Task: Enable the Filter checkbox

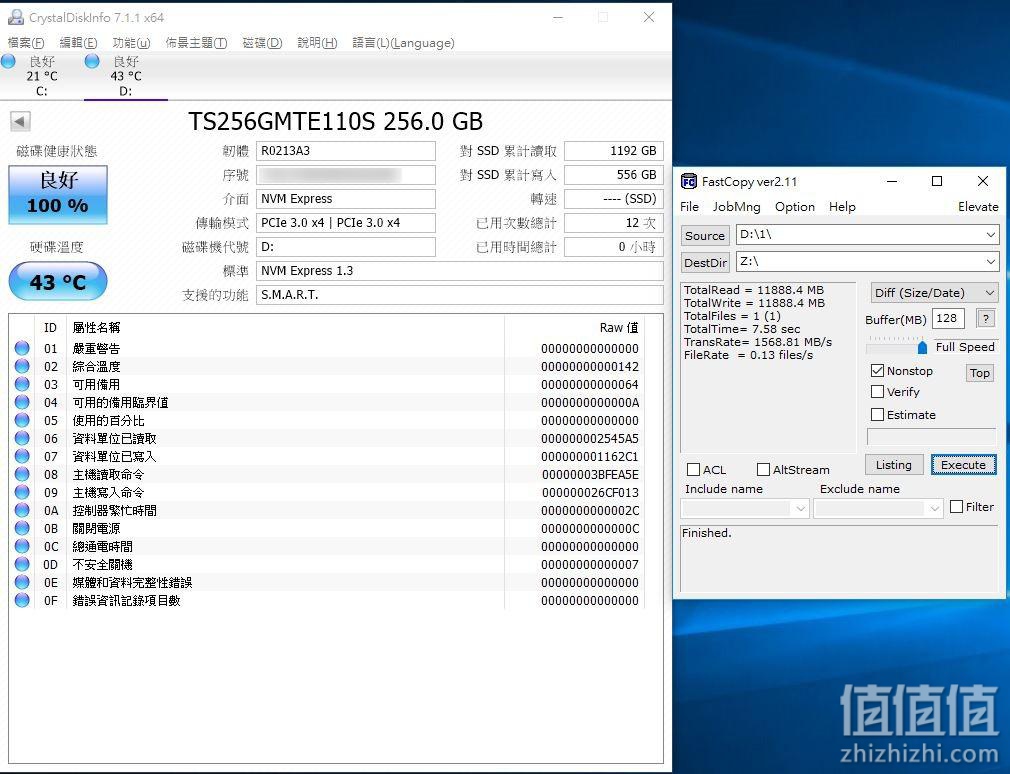Action: pyautogui.click(x=957, y=507)
